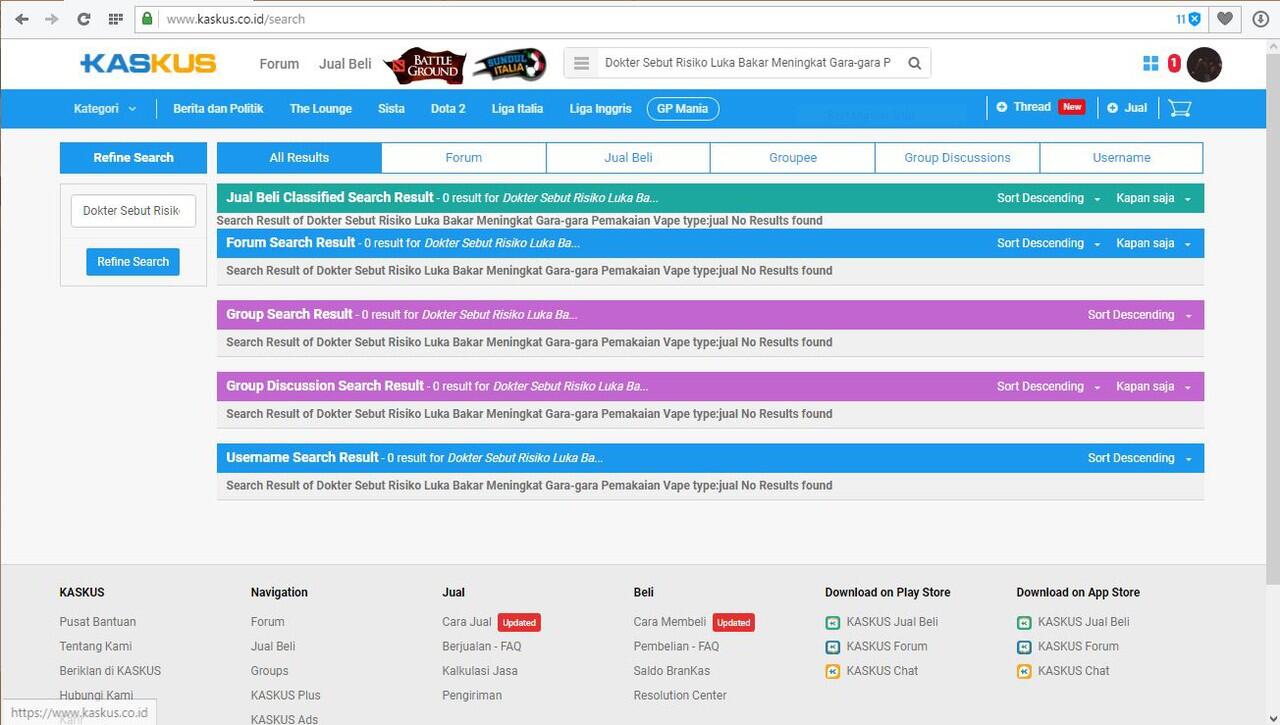
Task: Click the browser address bar URL
Action: pos(236,19)
